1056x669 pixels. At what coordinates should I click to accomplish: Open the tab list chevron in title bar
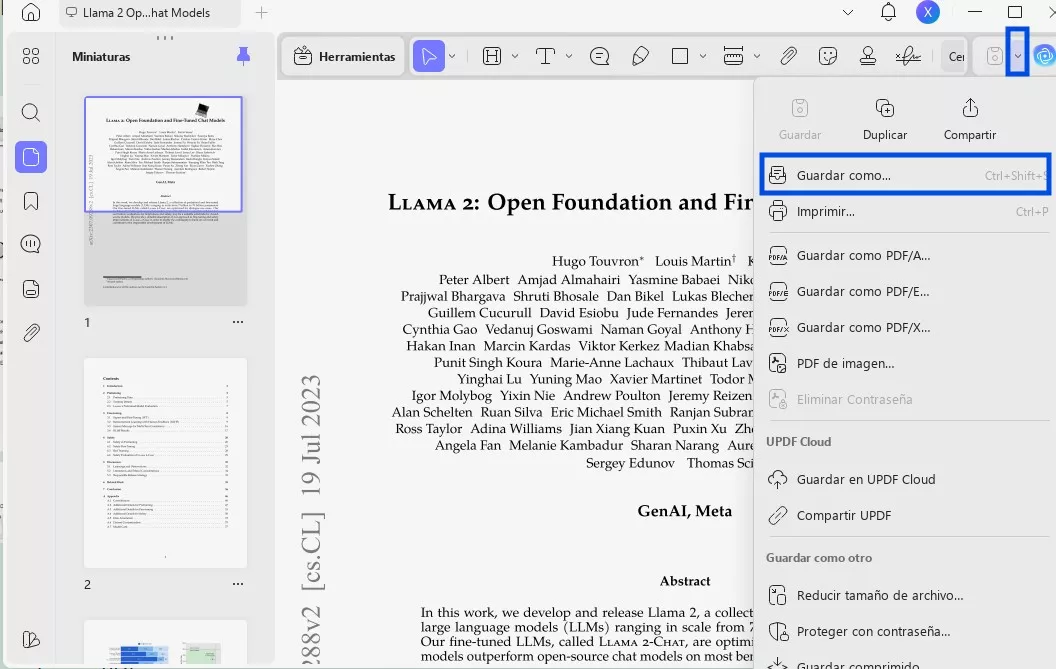(848, 13)
